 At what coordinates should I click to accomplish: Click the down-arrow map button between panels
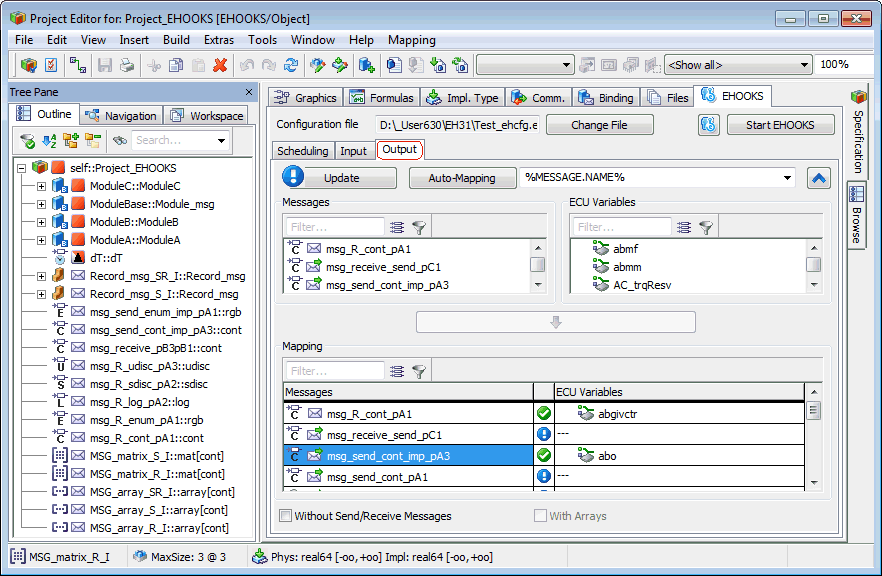point(556,322)
